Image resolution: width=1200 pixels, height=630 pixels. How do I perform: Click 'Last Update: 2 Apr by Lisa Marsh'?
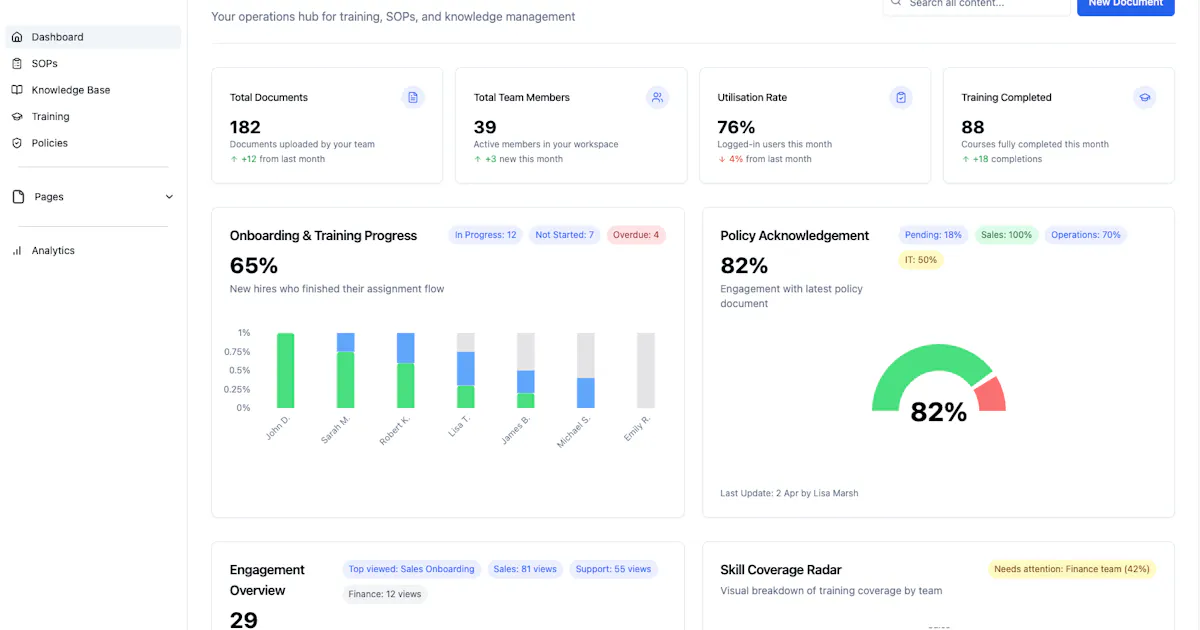pos(789,493)
